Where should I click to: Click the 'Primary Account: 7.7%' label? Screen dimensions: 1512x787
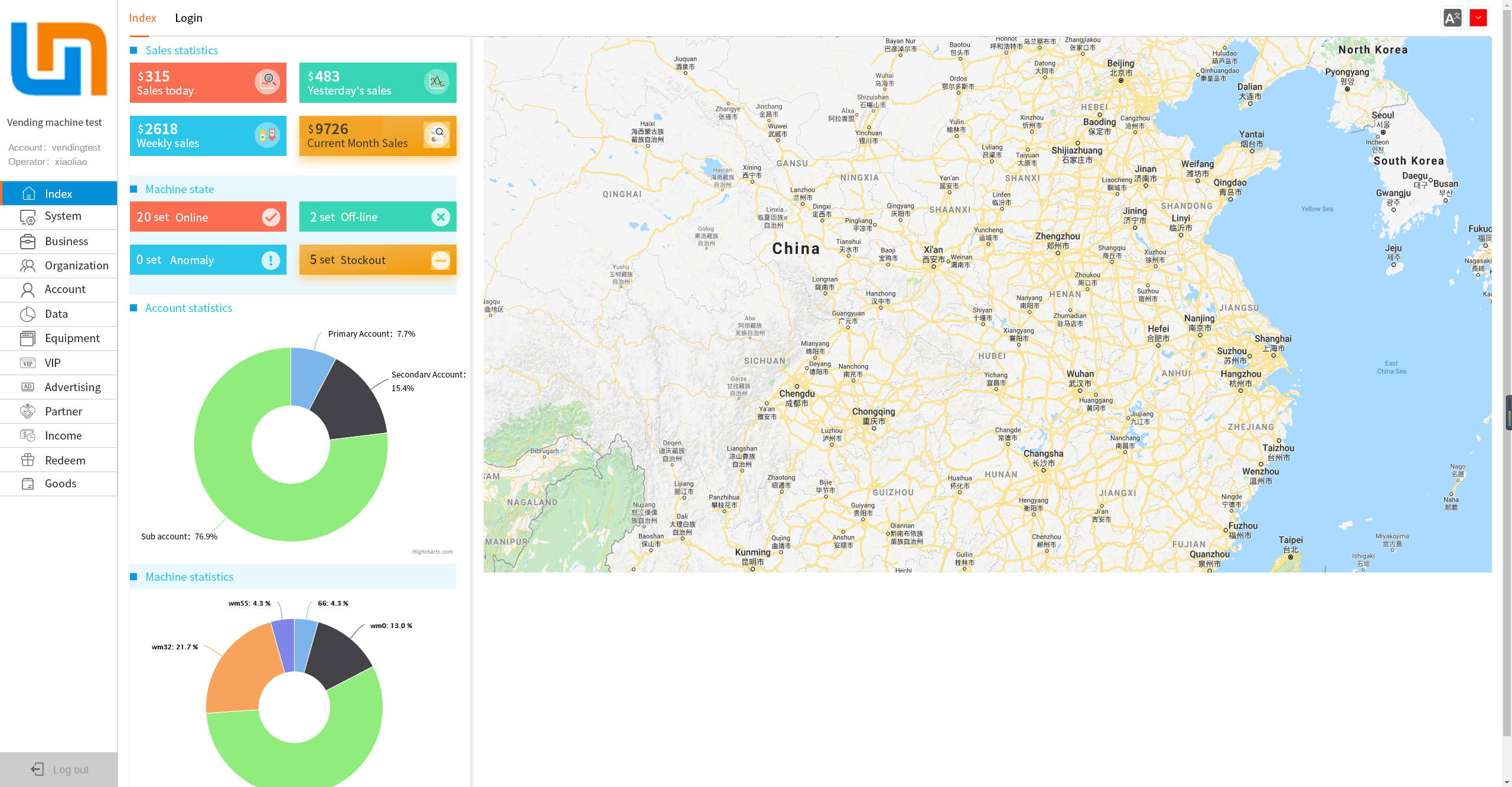(372, 334)
